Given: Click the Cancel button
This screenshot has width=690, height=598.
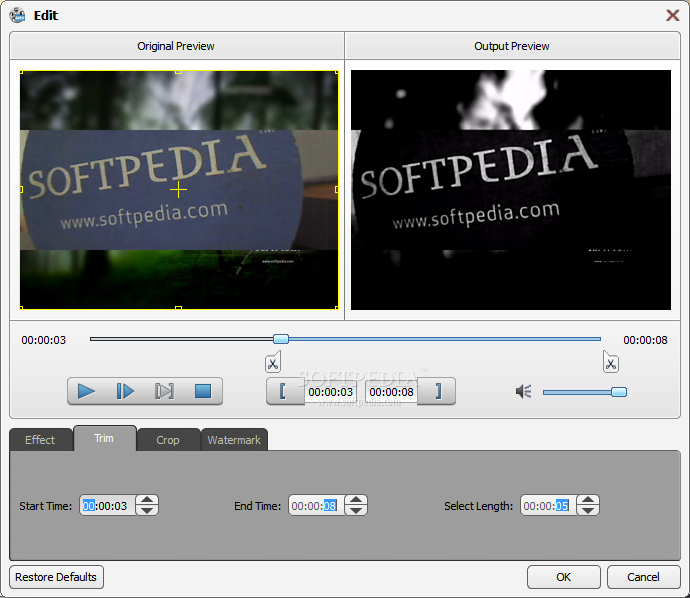Looking at the screenshot, I should pyautogui.click(x=643, y=577).
